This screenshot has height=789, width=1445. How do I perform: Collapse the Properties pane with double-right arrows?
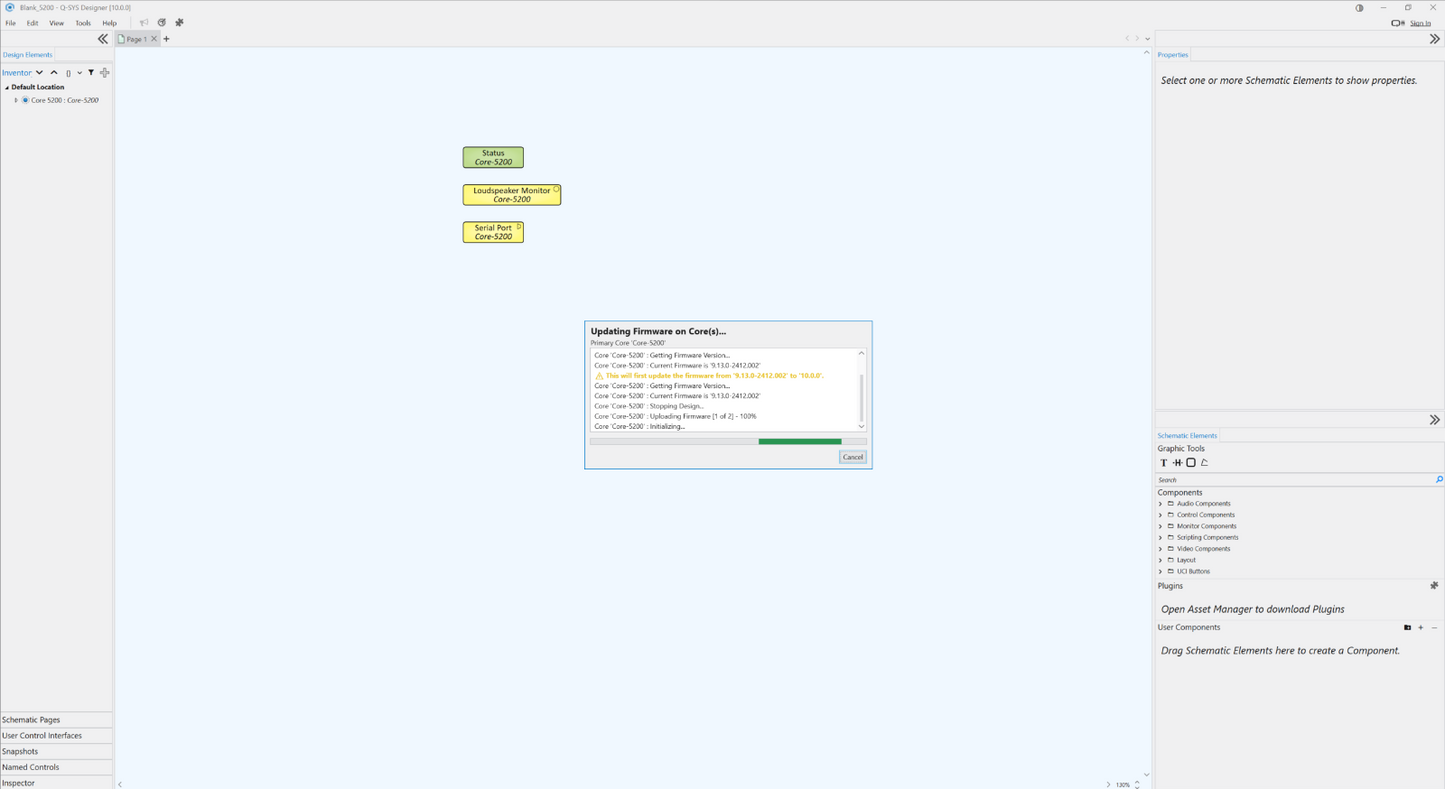pos(1434,39)
